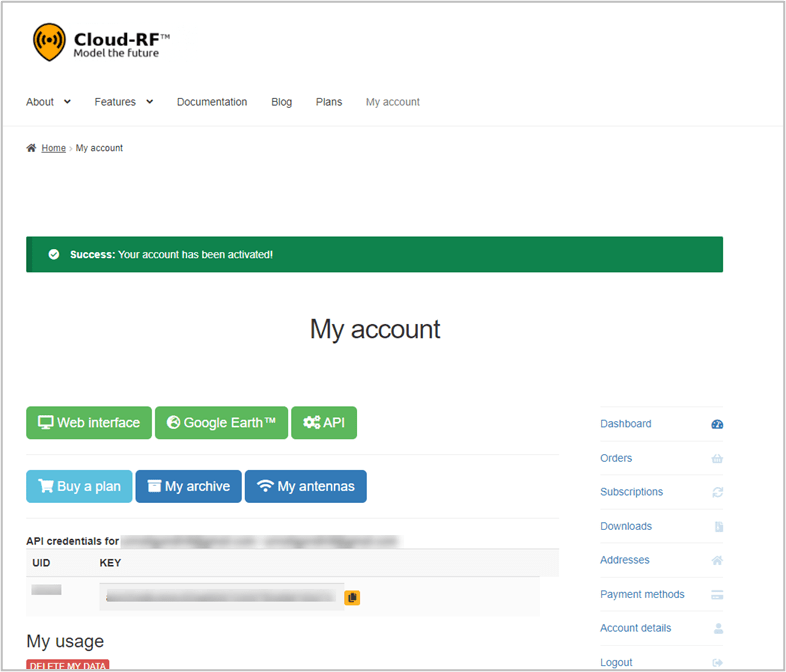
Task: Click the Orders basket icon
Action: (717, 459)
